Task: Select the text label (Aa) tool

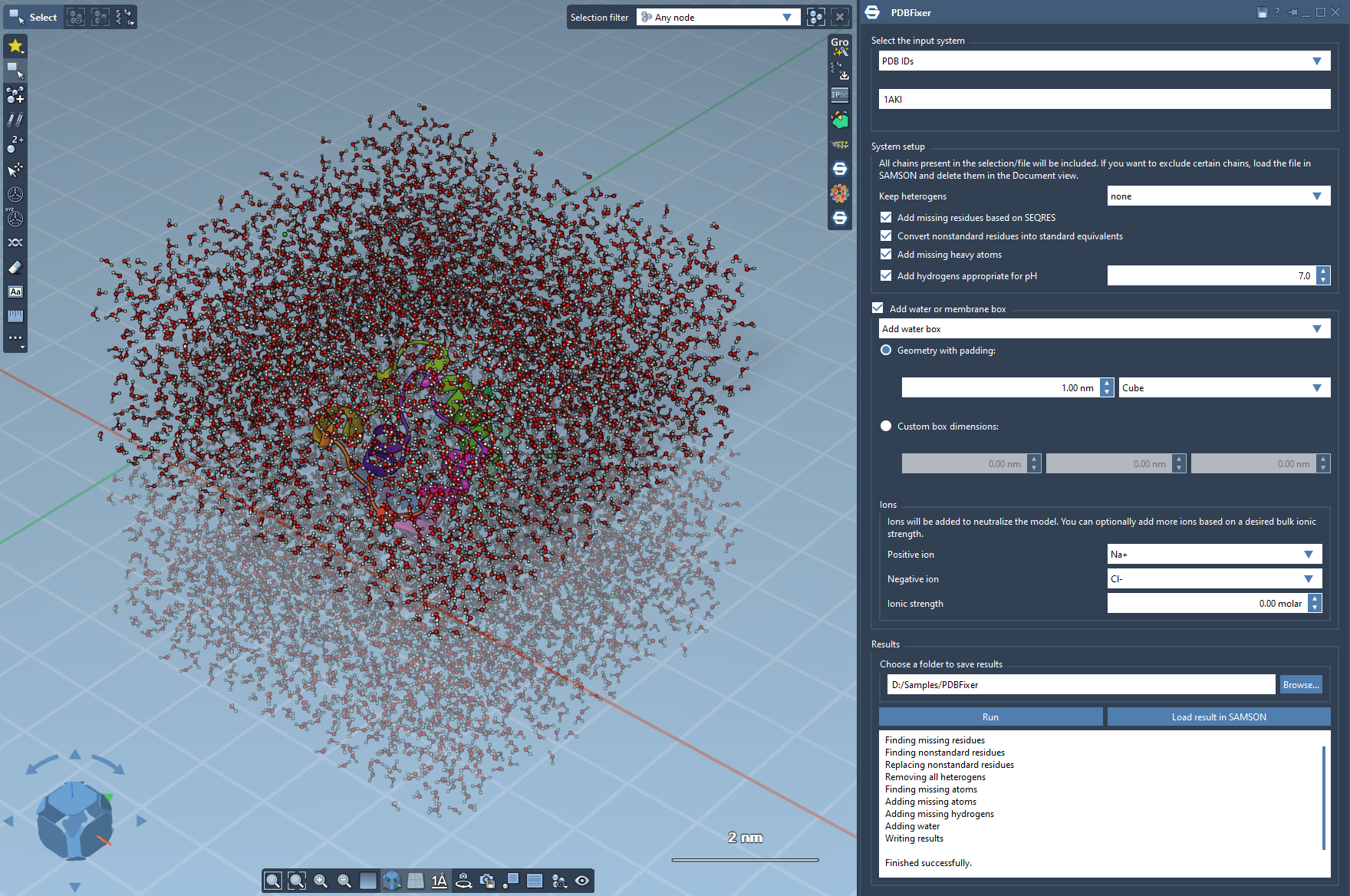Action: [x=15, y=292]
